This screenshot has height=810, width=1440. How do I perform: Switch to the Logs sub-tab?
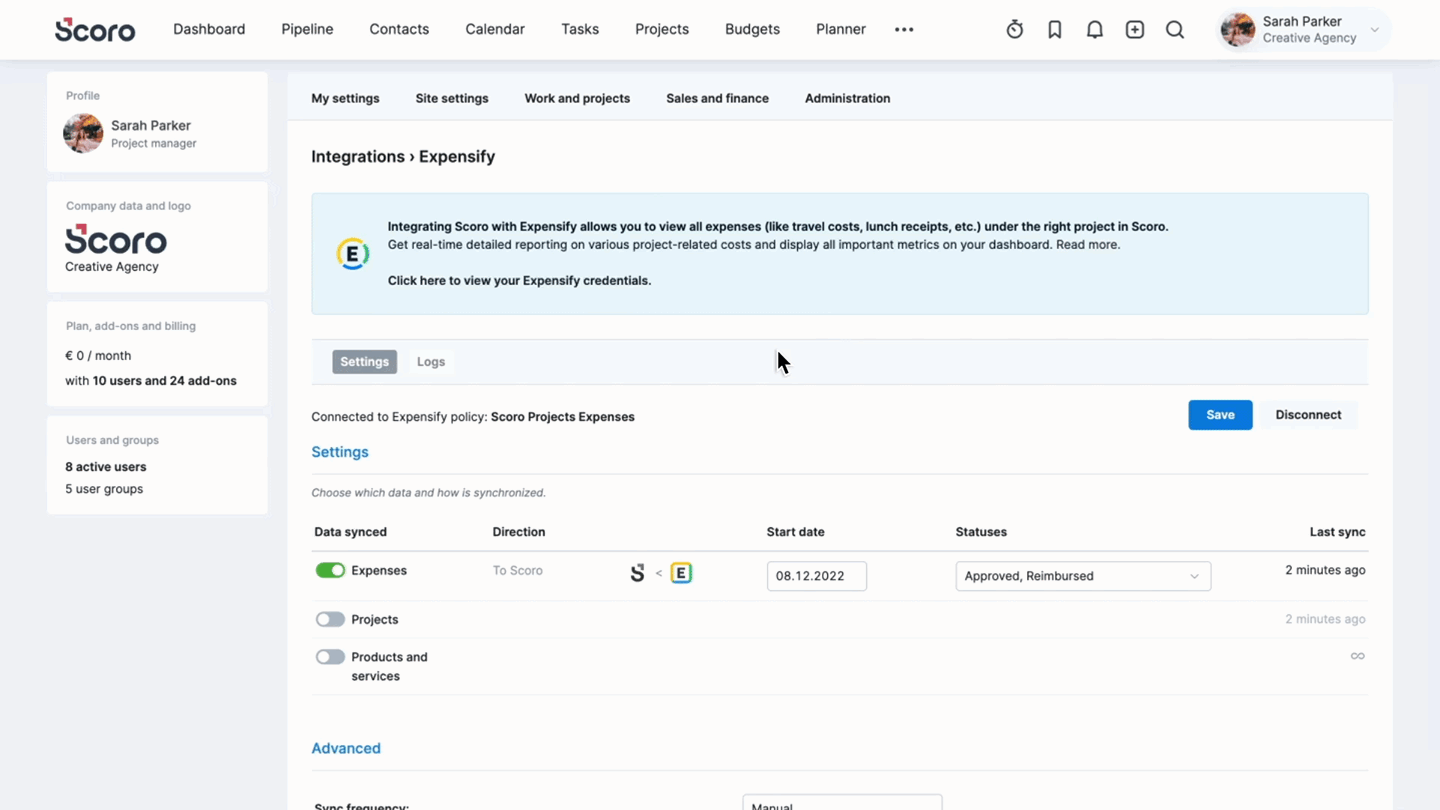click(x=431, y=362)
